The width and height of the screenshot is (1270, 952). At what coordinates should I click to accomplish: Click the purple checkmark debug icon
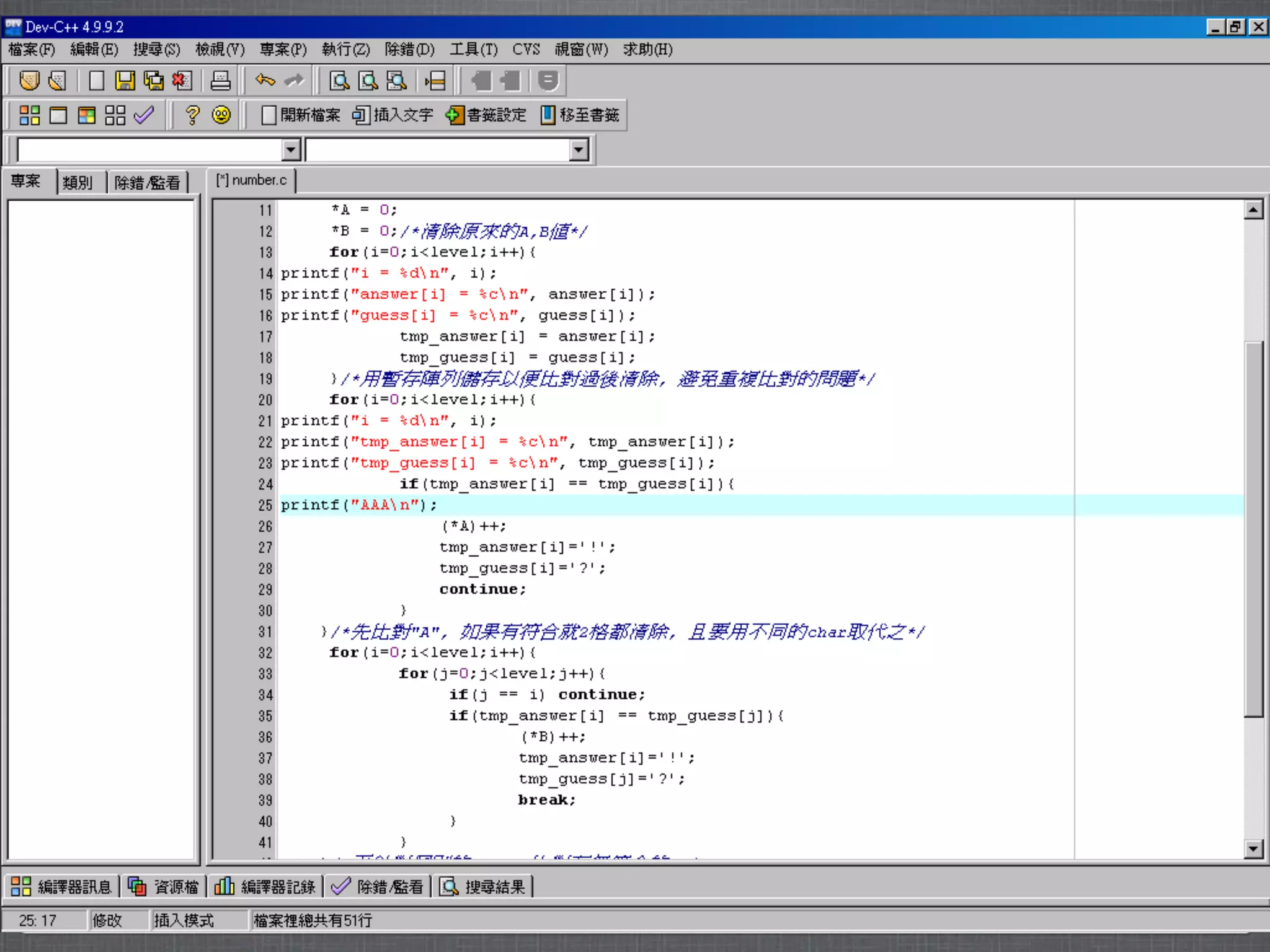pyautogui.click(x=144, y=115)
